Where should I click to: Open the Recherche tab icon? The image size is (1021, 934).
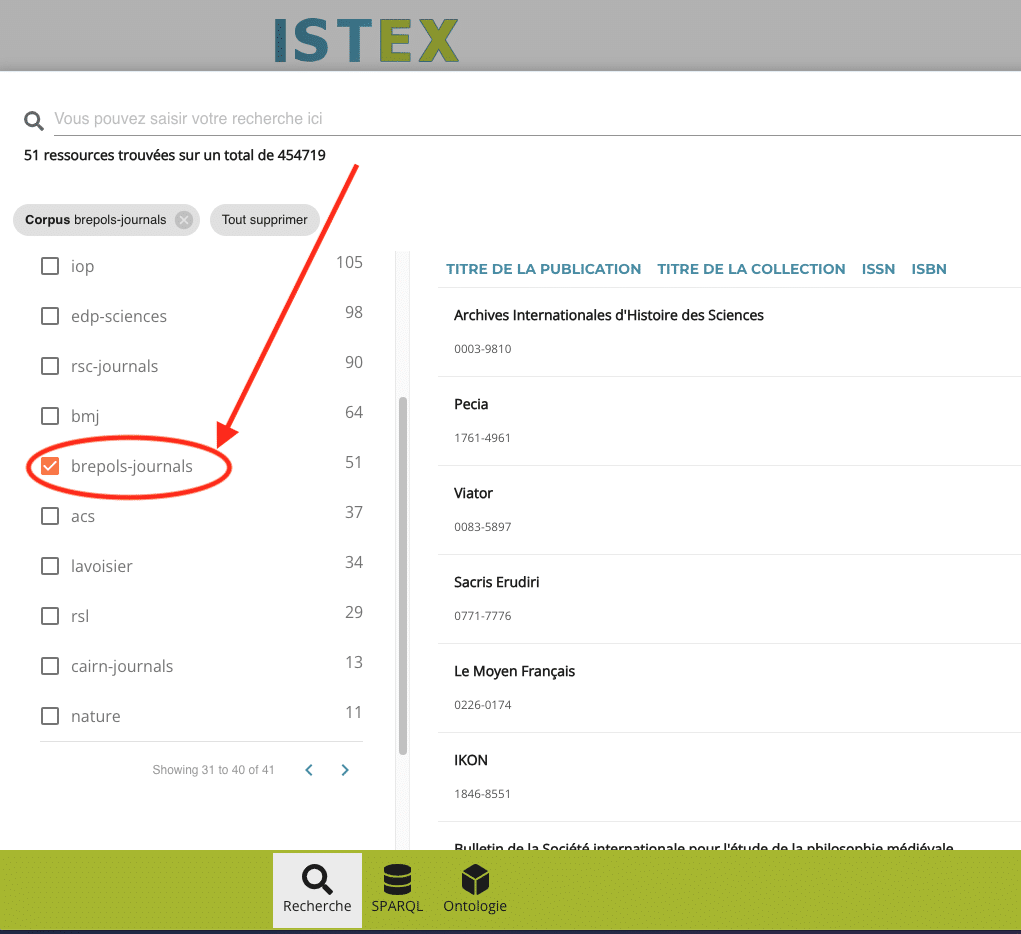(317, 880)
